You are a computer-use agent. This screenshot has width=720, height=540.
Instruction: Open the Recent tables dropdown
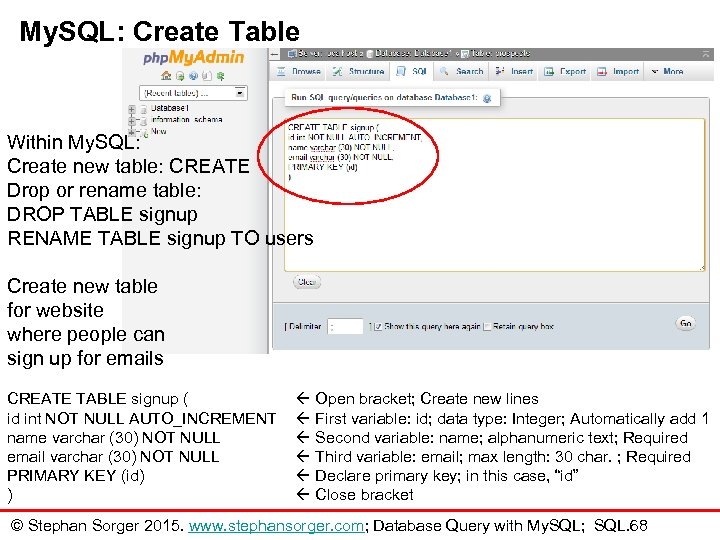point(193,93)
